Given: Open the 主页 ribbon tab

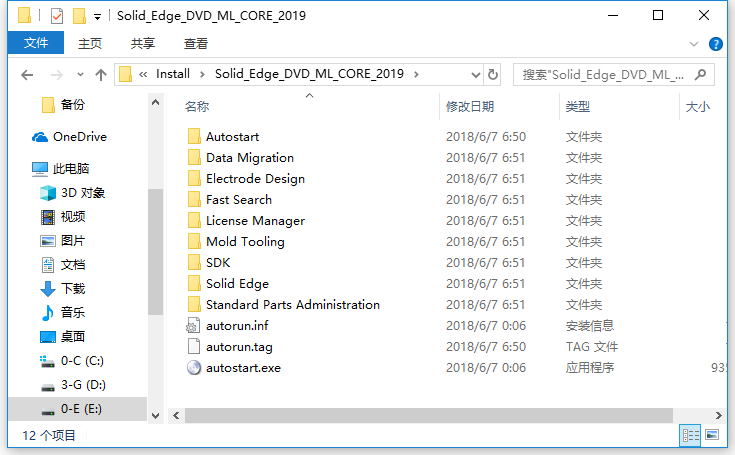Looking at the screenshot, I should (90, 44).
